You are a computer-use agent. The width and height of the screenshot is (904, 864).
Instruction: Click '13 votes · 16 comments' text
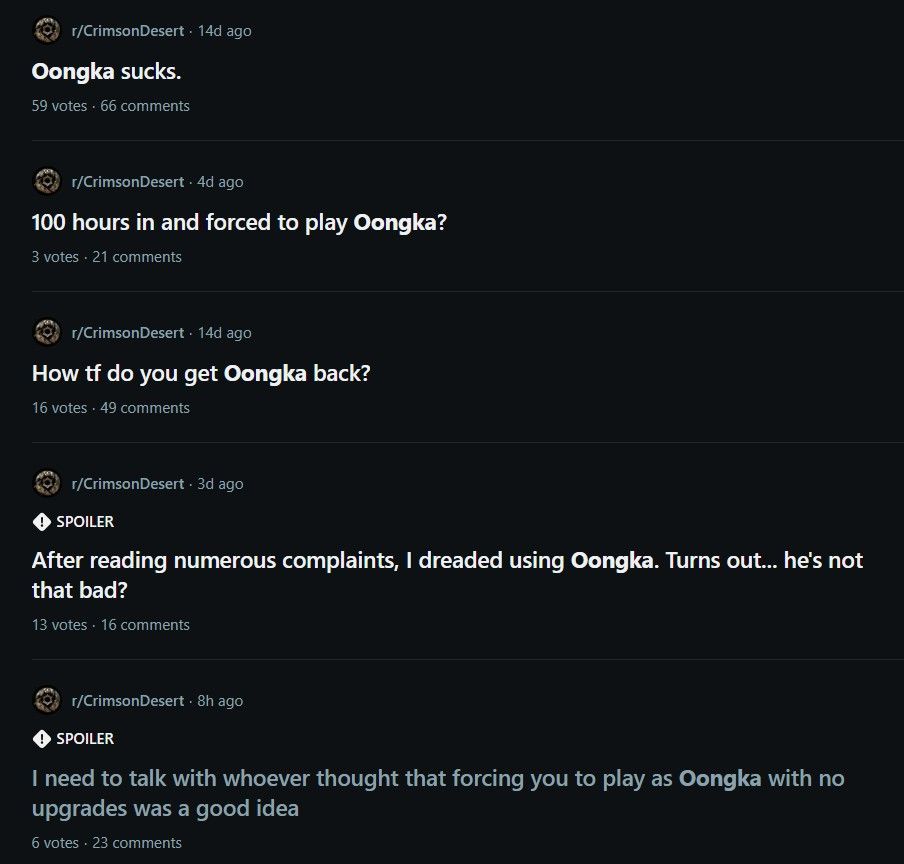click(110, 625)
